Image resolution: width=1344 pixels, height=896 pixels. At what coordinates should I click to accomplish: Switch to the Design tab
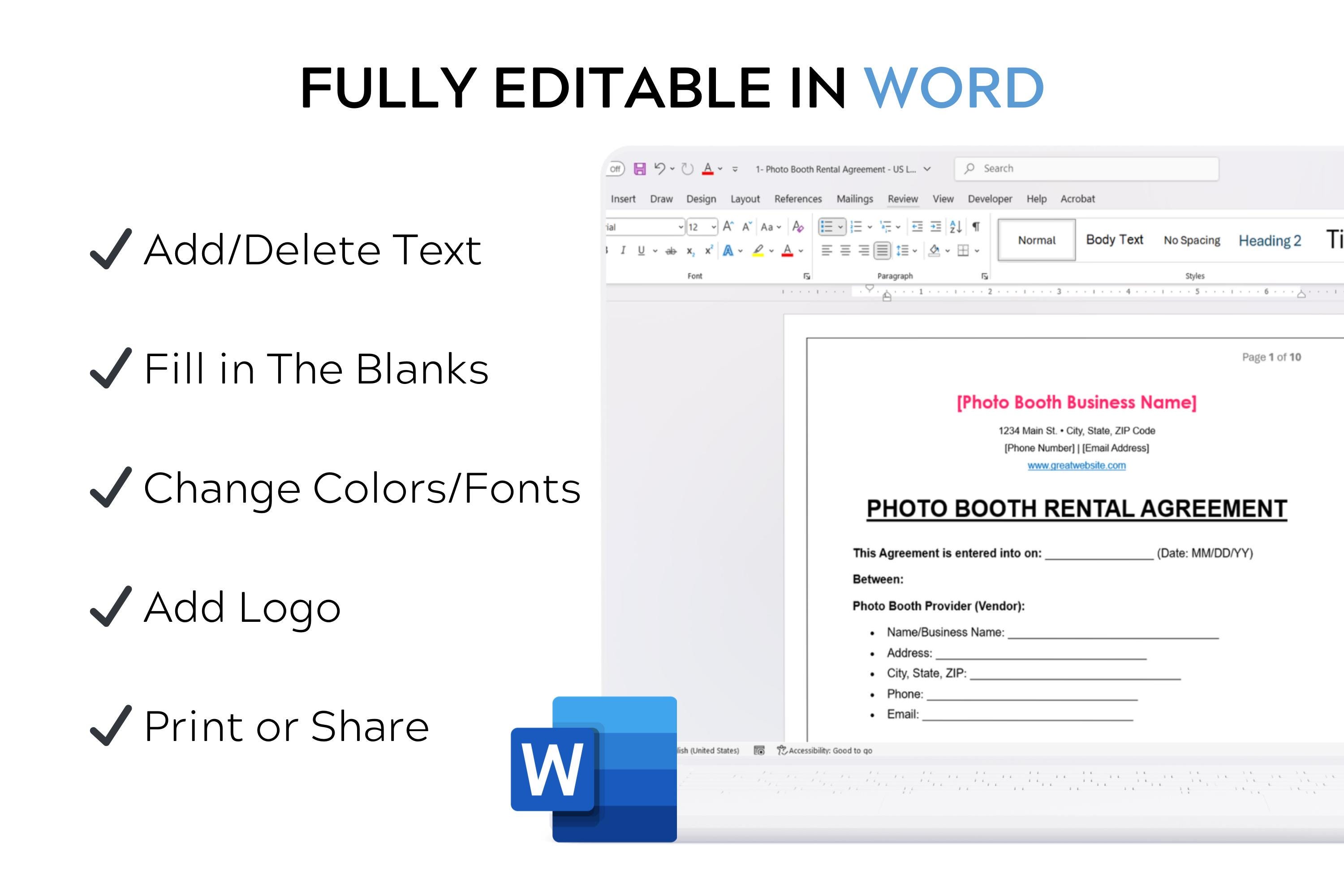tap(701, 199)
